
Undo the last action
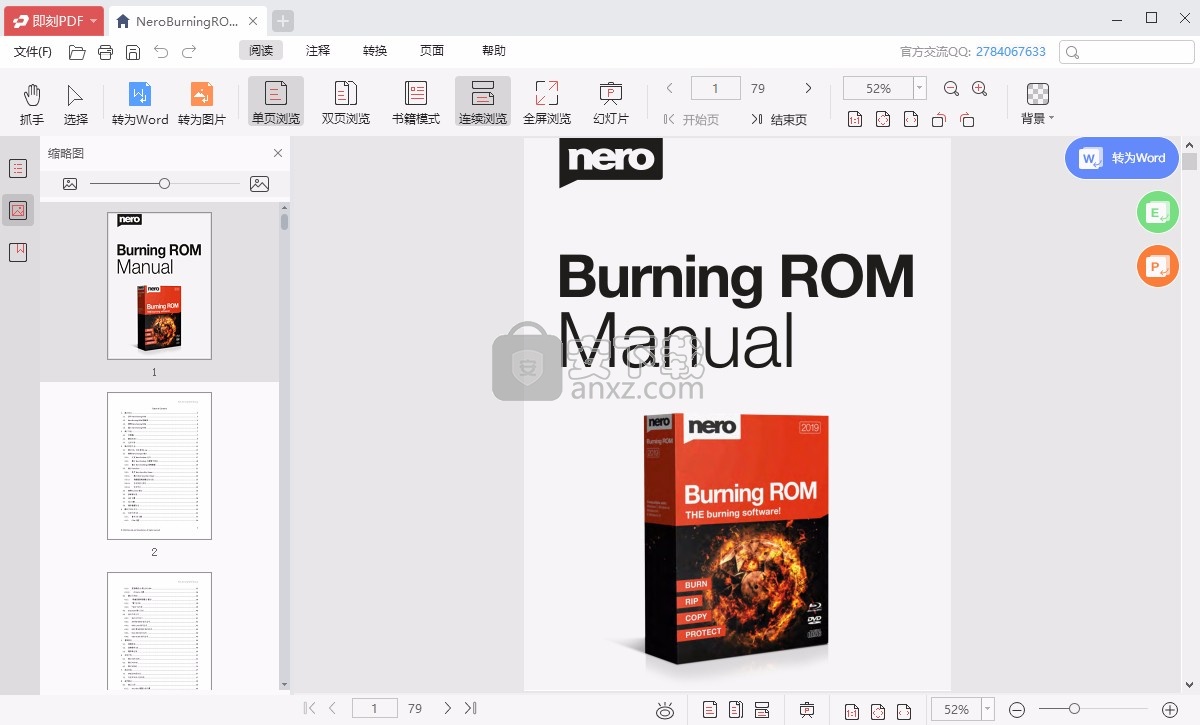click(161, 52)
